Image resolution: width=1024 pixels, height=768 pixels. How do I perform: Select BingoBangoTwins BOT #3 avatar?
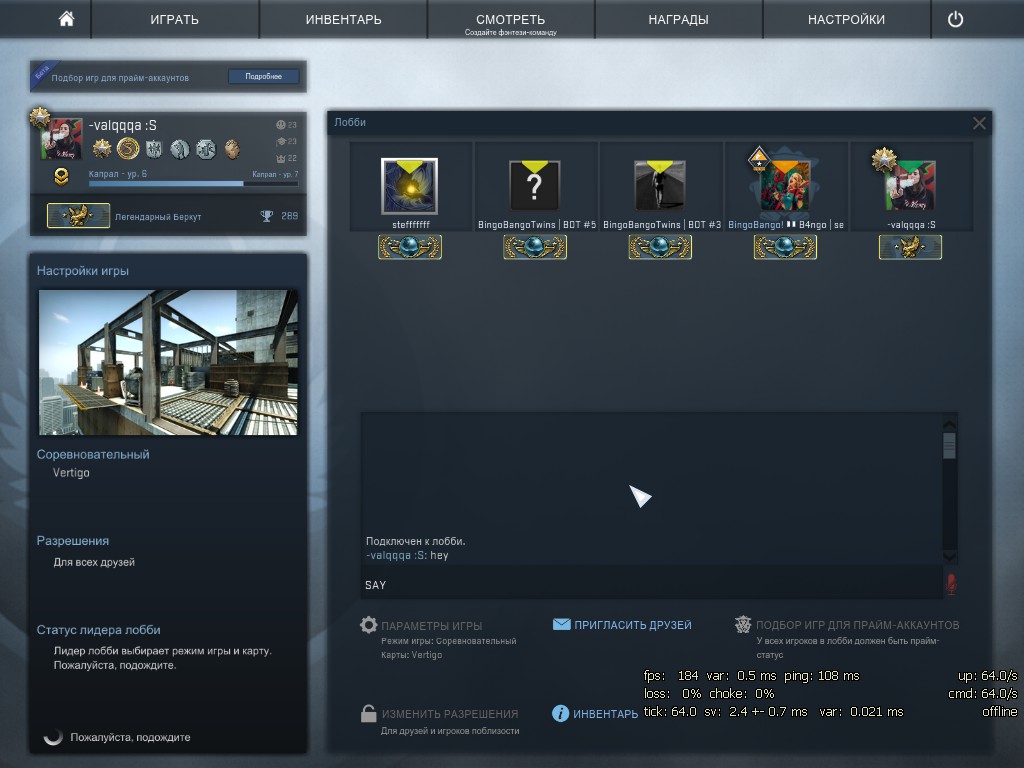(x=660, y=186)
